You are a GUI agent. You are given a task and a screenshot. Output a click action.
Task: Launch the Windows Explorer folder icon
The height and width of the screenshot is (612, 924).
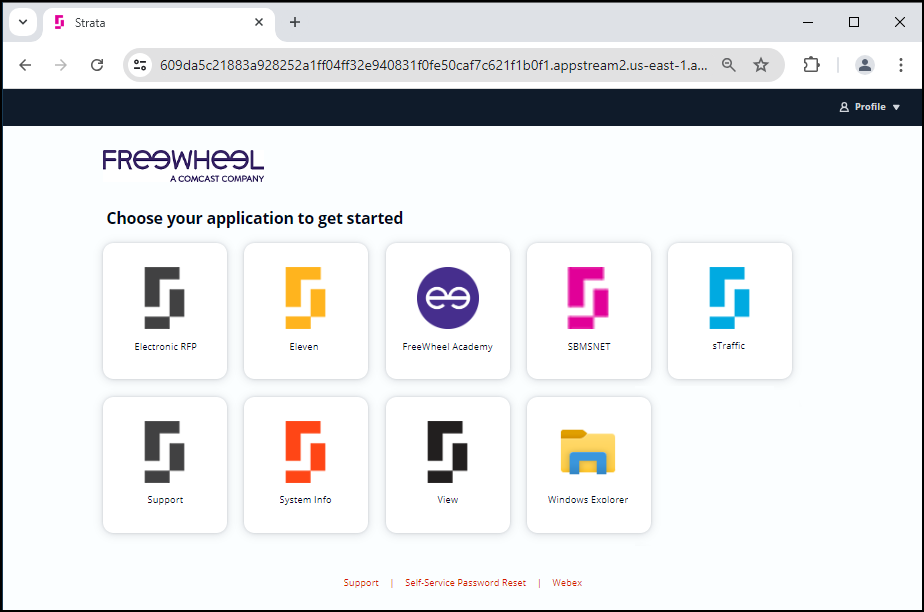click(588, 452)
